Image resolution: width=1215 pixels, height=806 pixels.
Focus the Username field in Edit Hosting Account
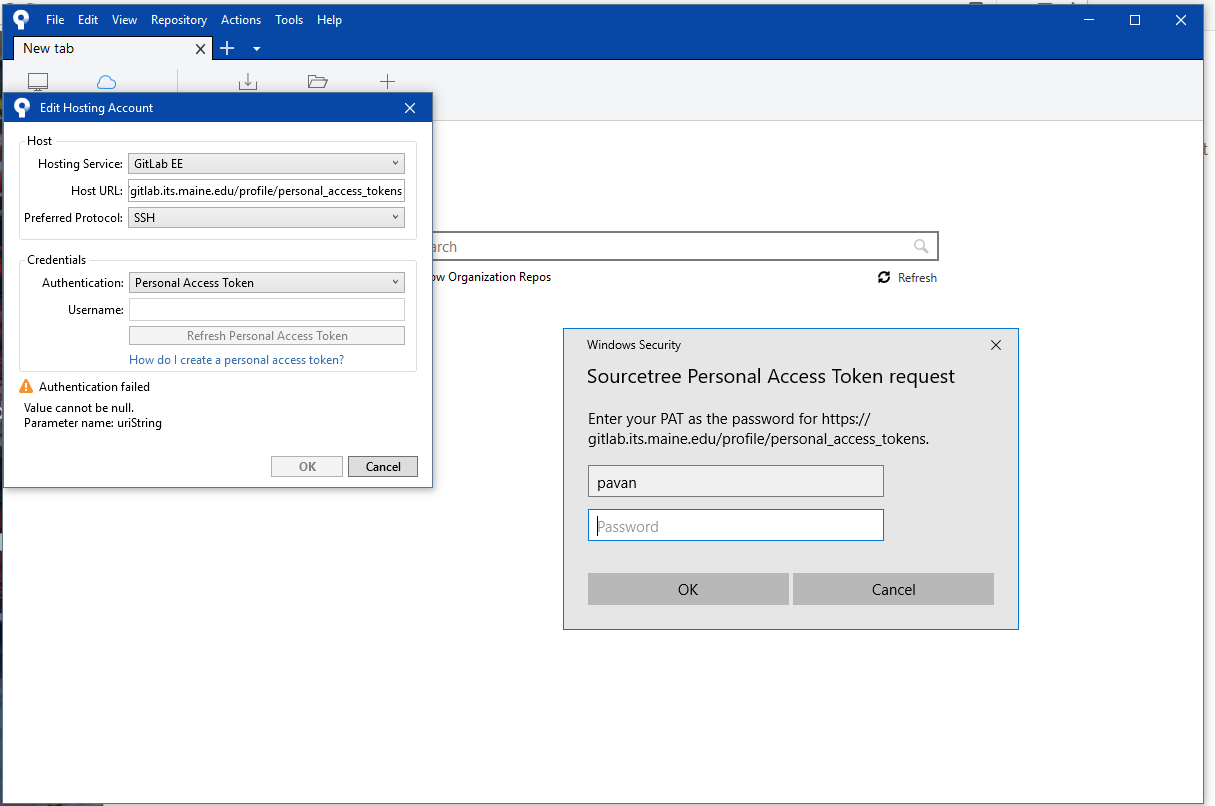pos(267,310)
